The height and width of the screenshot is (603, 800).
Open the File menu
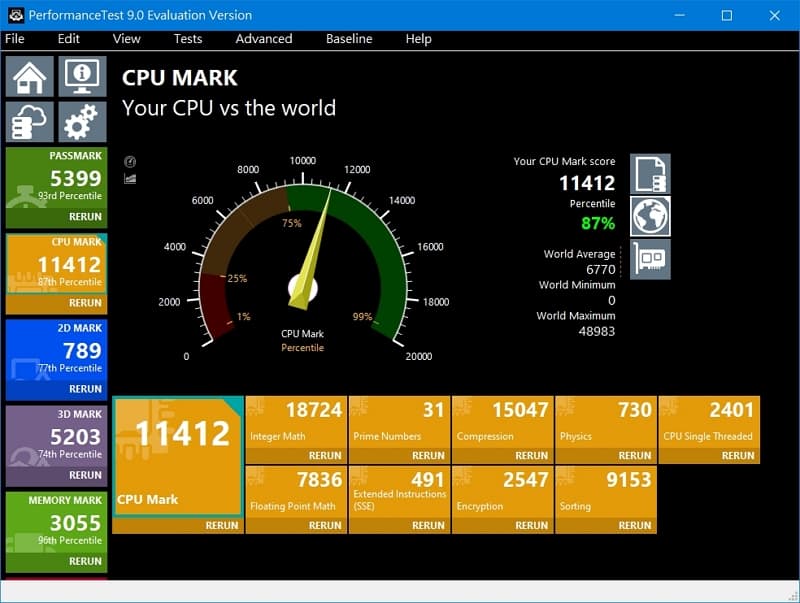coord(15,39)
